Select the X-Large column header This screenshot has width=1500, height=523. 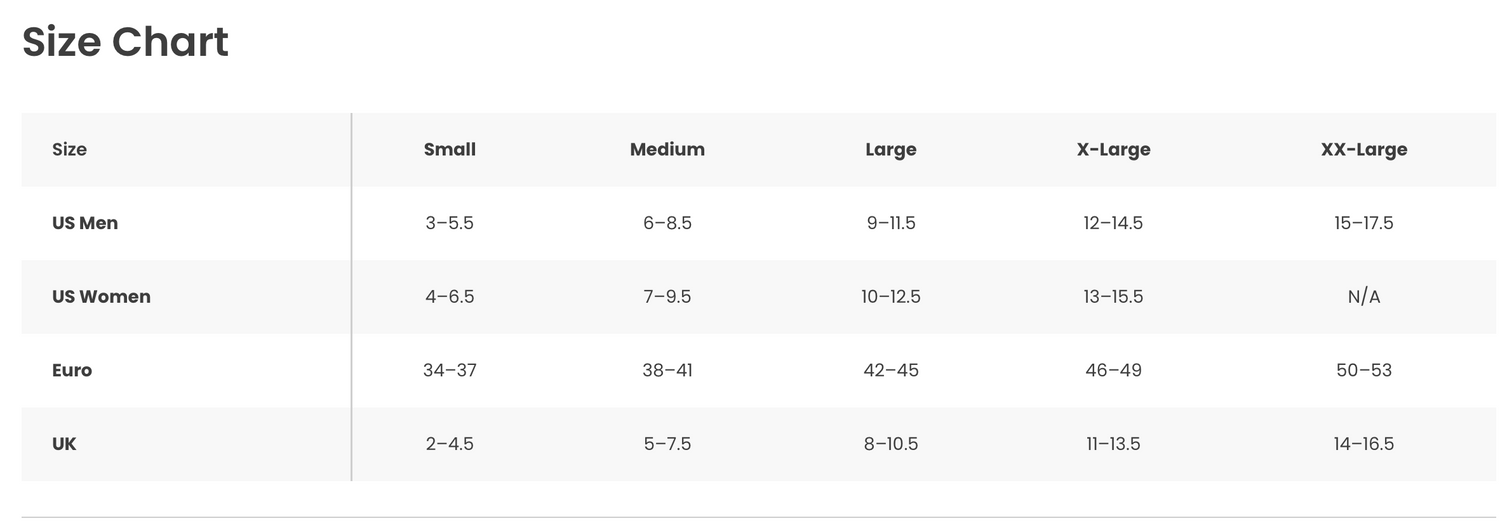click(x=1113, y=150)
